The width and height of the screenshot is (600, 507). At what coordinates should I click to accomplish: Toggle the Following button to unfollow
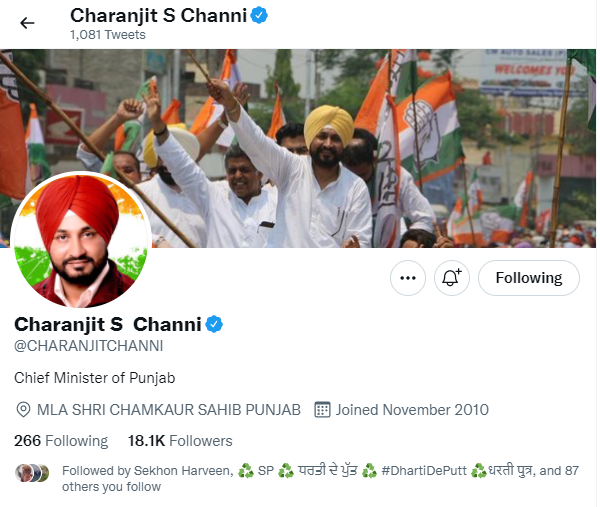(x=529, y=278)
